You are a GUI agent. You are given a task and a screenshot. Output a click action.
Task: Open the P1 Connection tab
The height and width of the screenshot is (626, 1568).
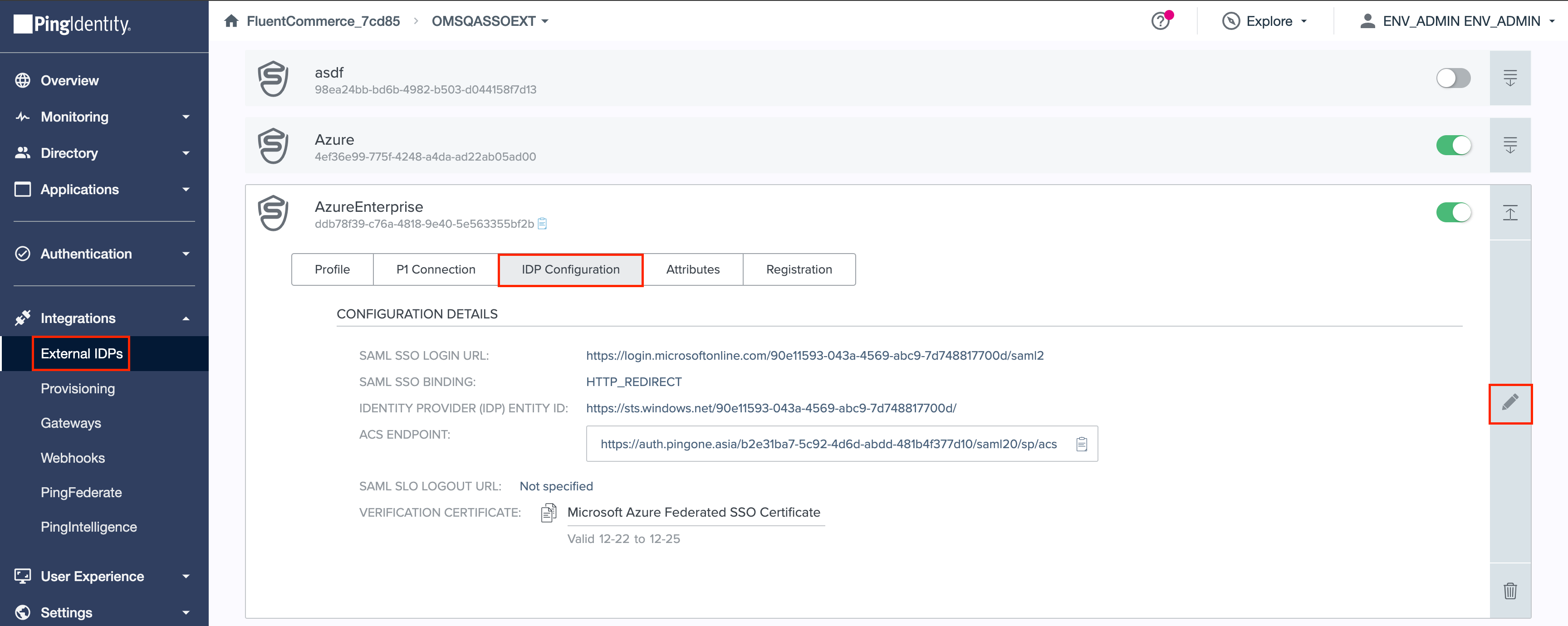(435, 269)
